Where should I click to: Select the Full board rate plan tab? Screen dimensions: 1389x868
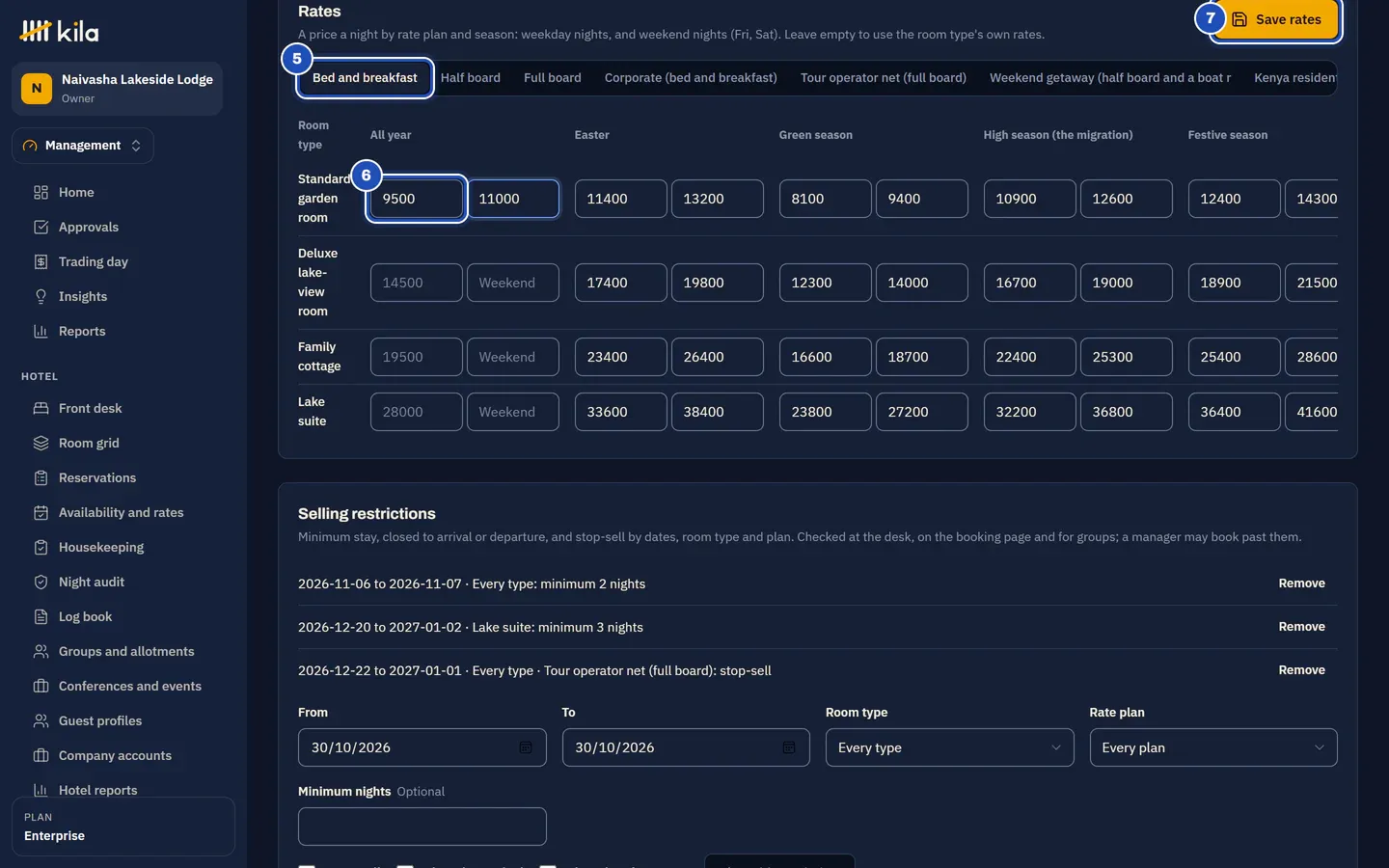[553, 78]
